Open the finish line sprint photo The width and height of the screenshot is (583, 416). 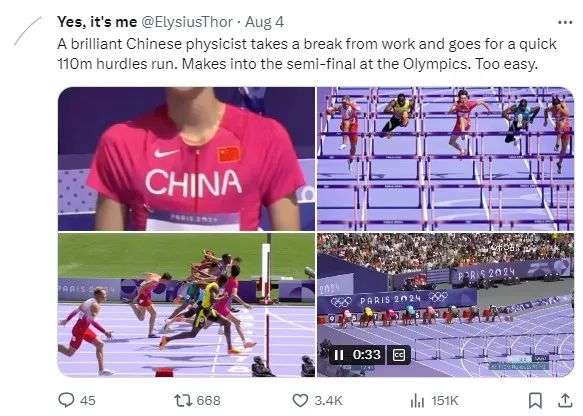tap(186, 305)
